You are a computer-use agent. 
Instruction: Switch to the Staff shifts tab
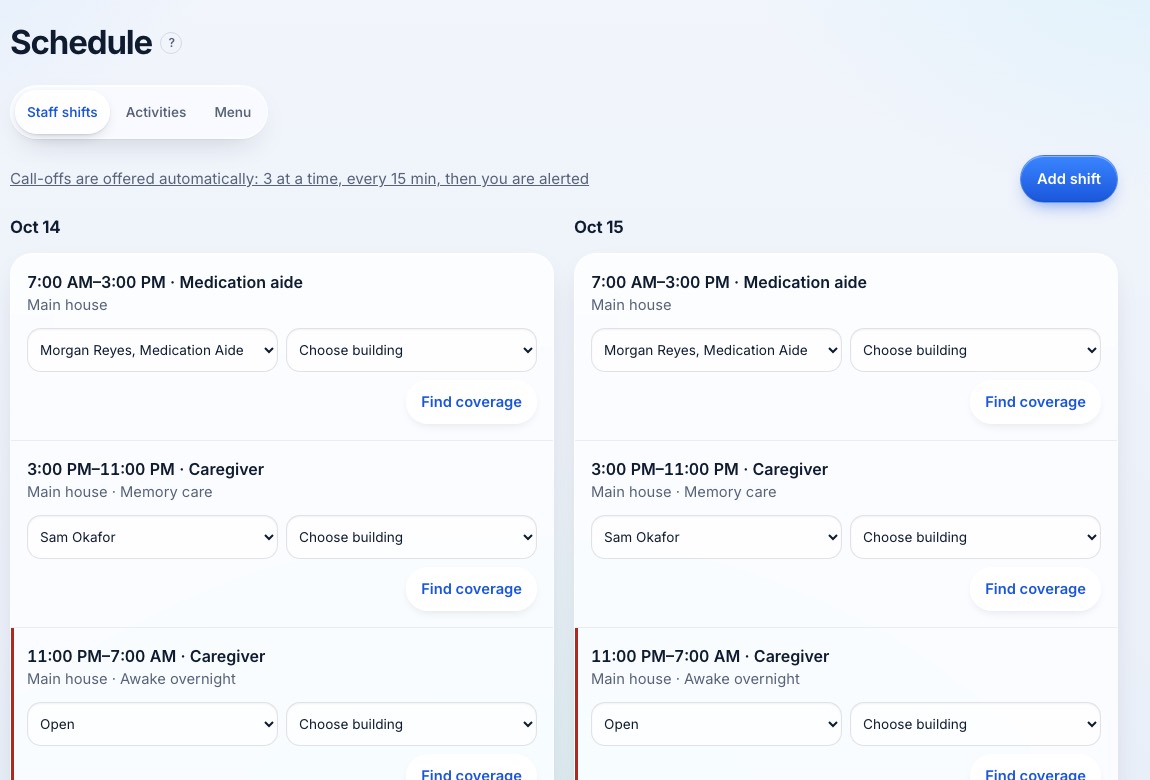[x=62, y=112]
